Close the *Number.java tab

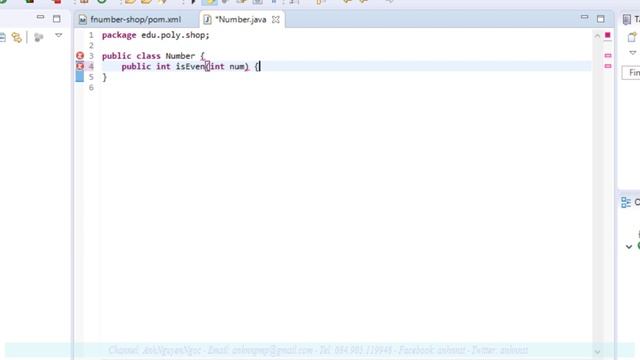tap(276, 20)
